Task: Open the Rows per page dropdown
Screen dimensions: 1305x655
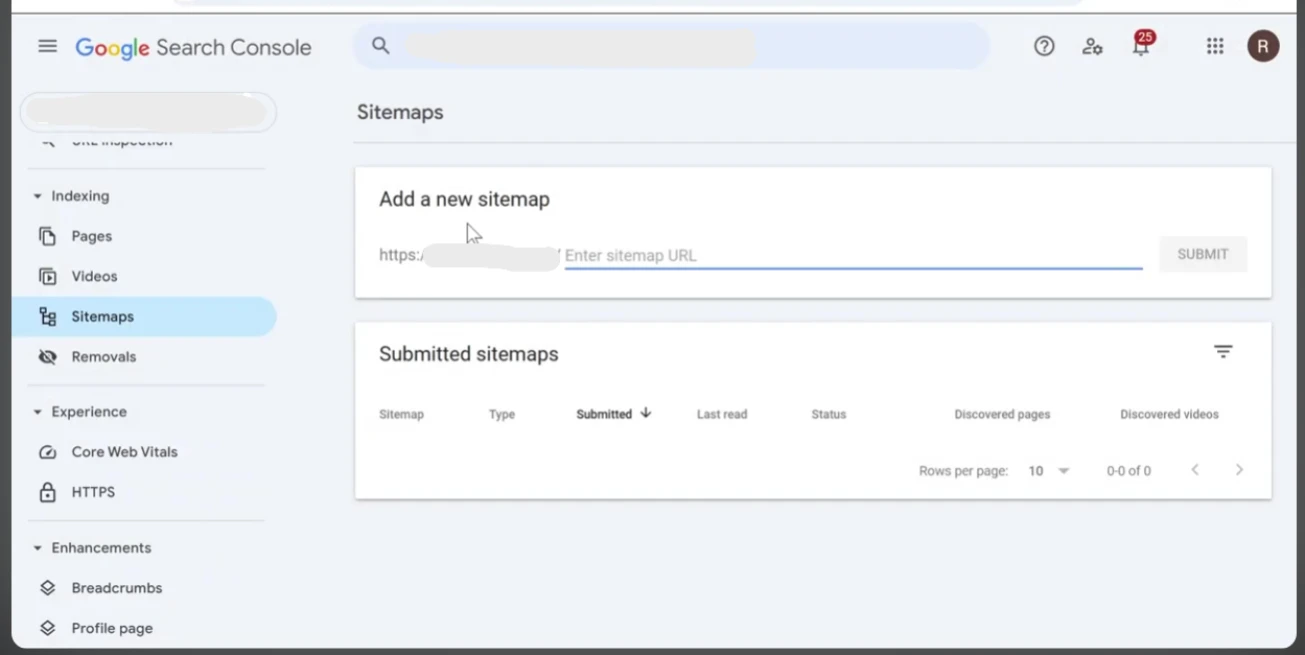Action: point(1049,471)
